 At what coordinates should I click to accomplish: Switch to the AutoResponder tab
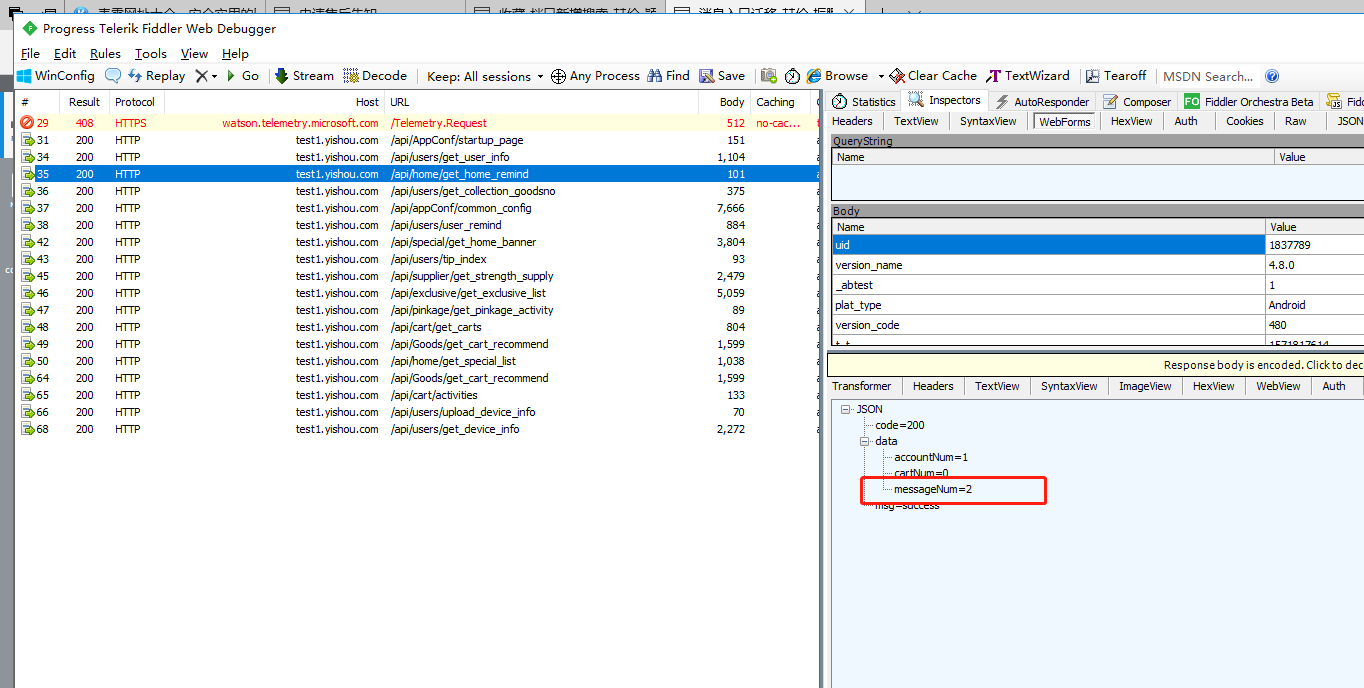[x=1044, y=101]
